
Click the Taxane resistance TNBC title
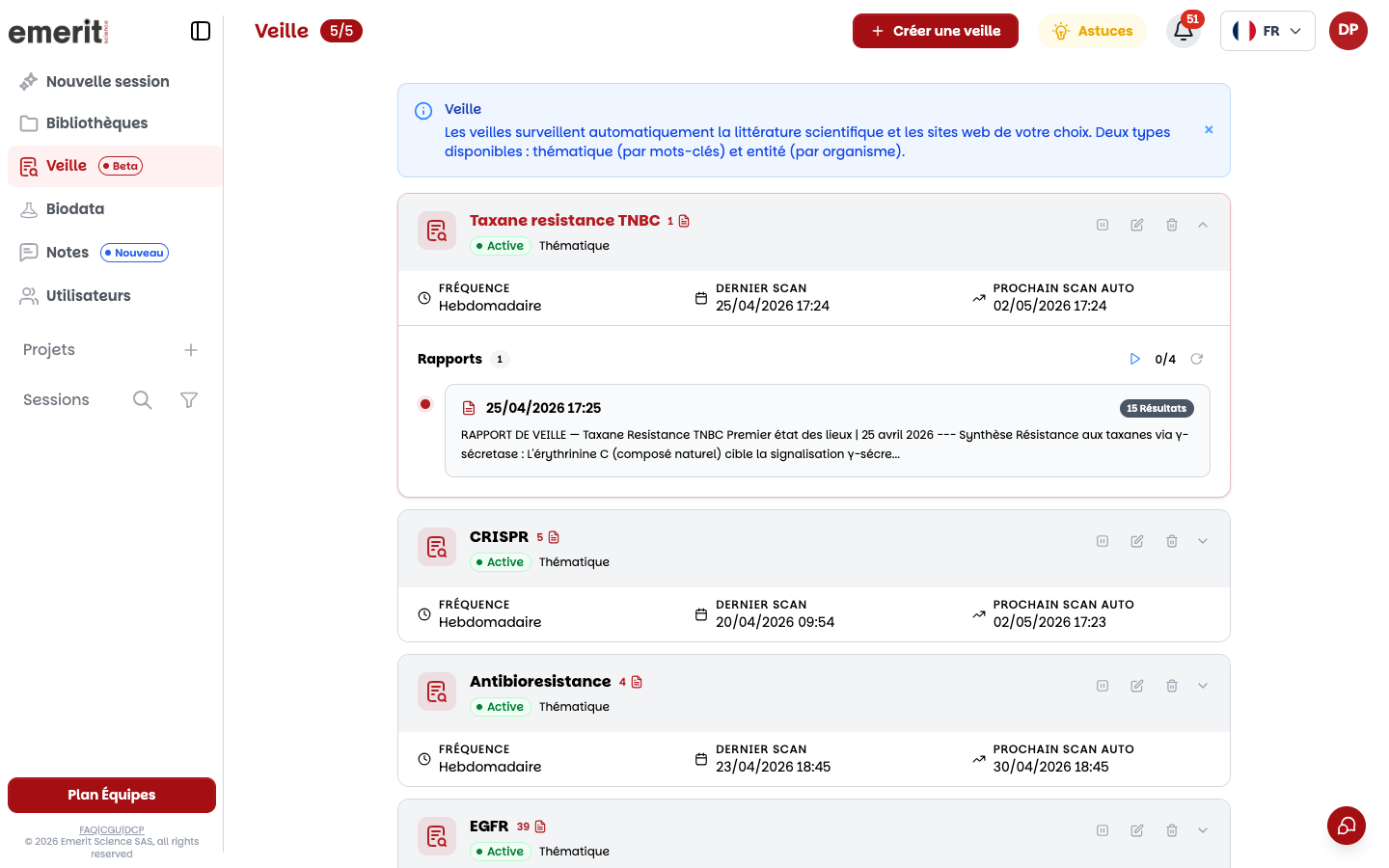tap(565, 221)
